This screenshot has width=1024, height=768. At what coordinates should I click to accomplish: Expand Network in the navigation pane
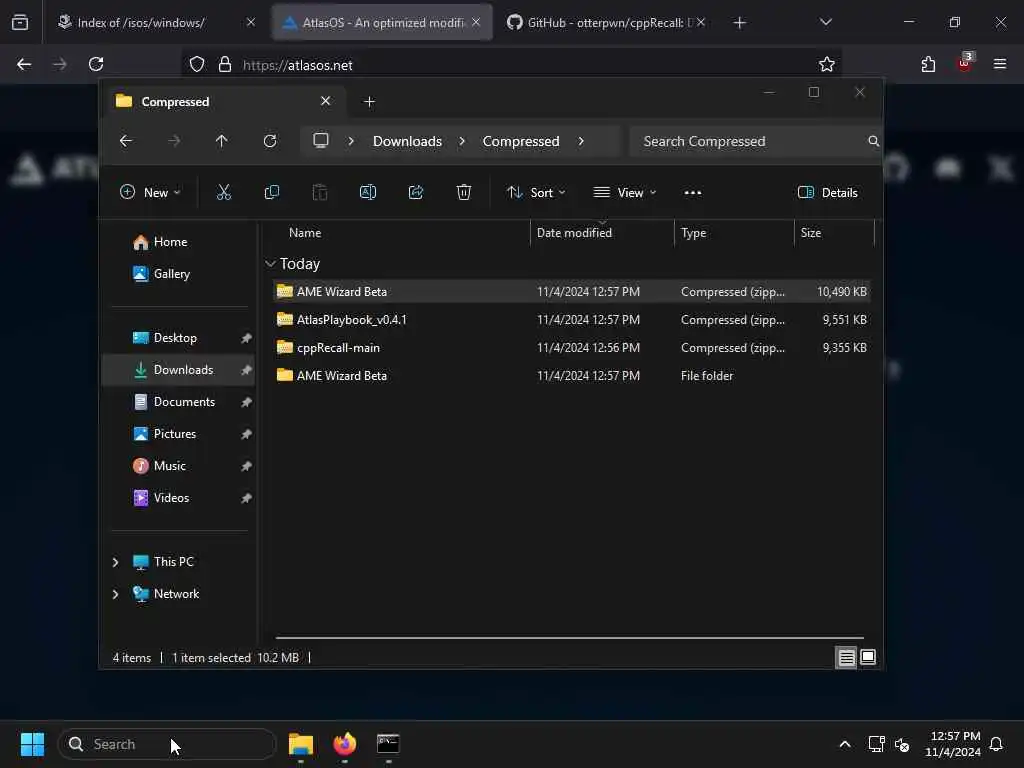click(116, 594)
